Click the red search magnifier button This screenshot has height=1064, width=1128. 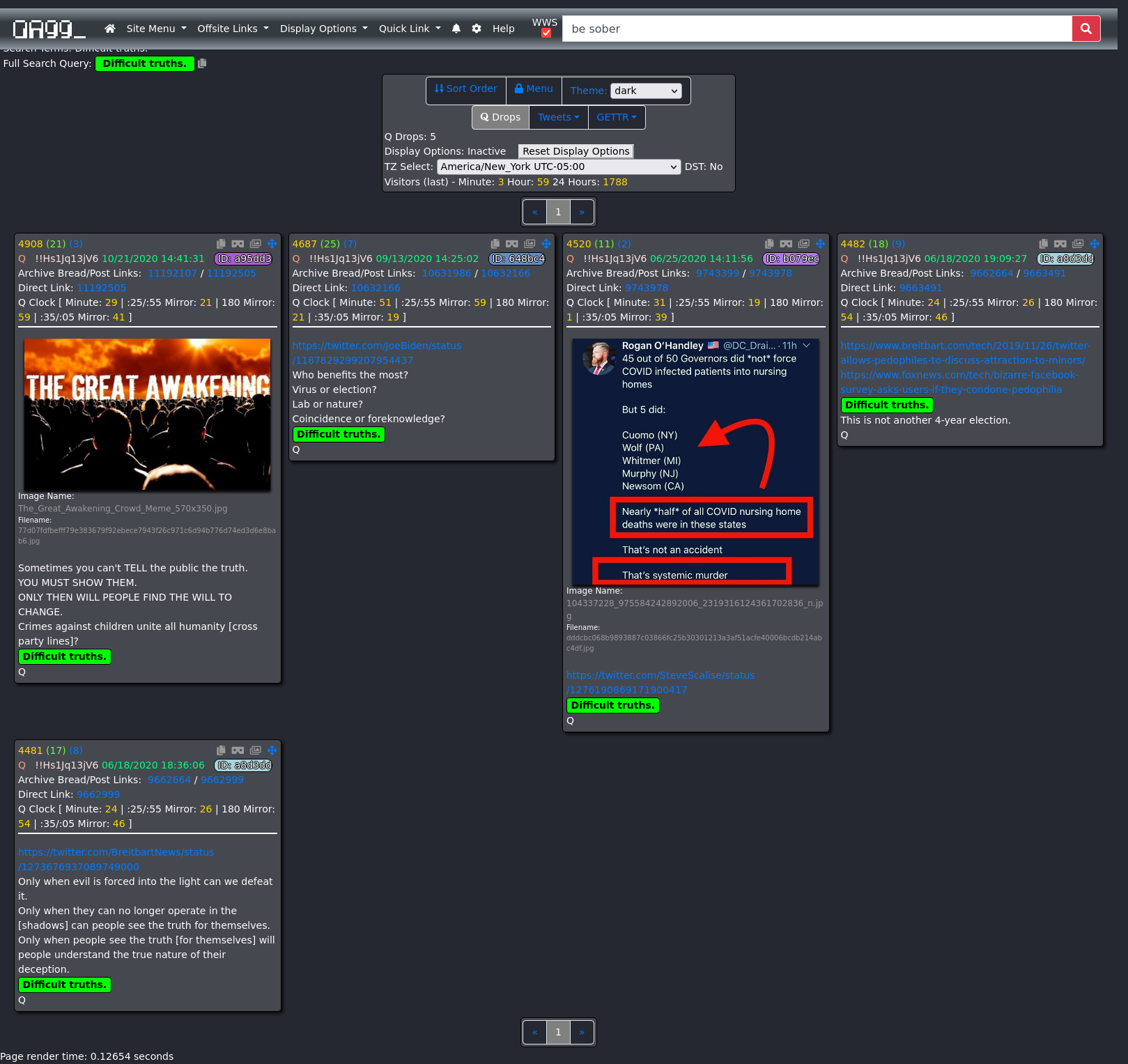click(x=1086, y=29)
